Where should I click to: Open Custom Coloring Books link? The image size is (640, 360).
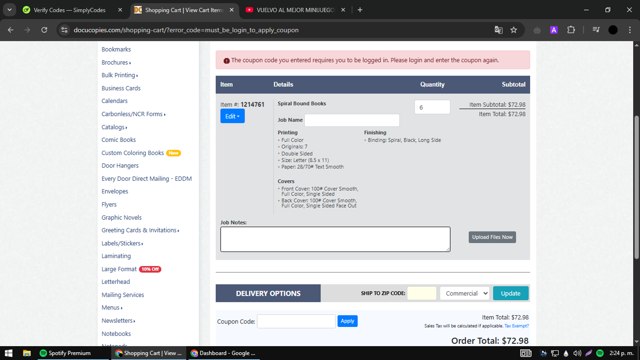click(133, 153)
